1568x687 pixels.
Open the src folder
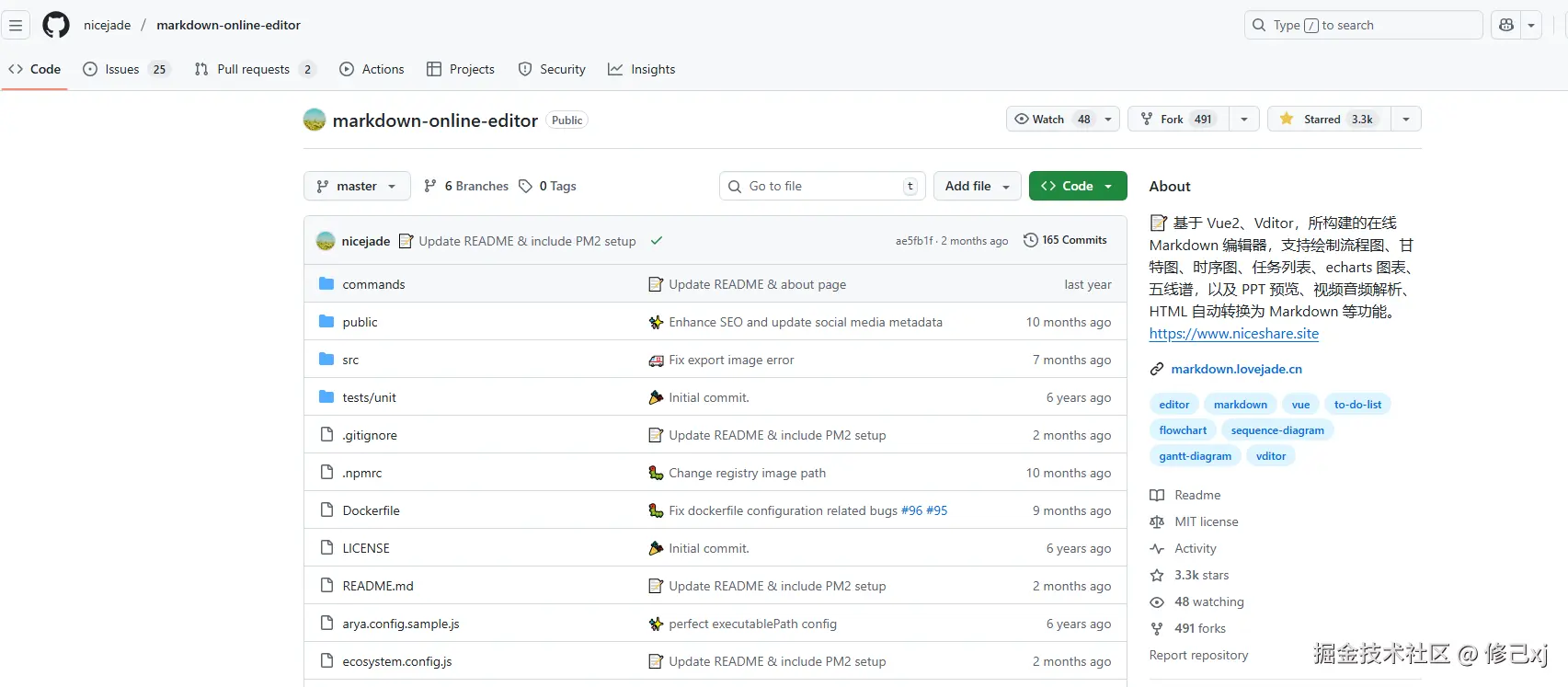point(350,360)
